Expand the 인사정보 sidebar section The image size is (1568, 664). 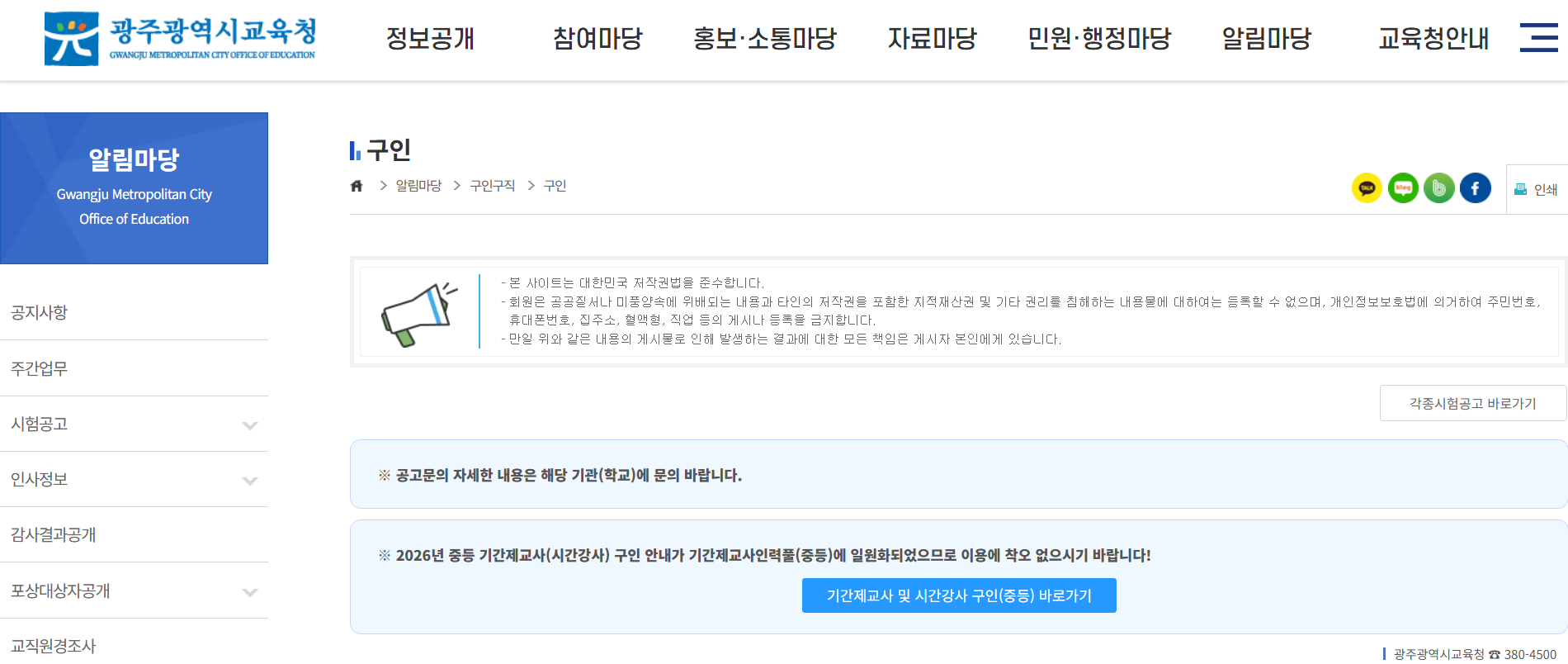pyautogui.click(x=250, y=481)
